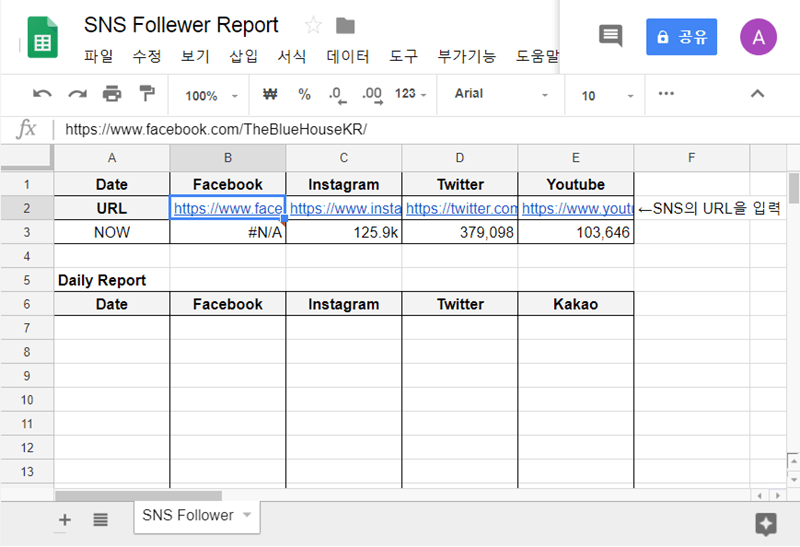The height and width of the screenshot is (547, 800).
Task: Click the Facebook URL link in B2
Action: [229, 208]
